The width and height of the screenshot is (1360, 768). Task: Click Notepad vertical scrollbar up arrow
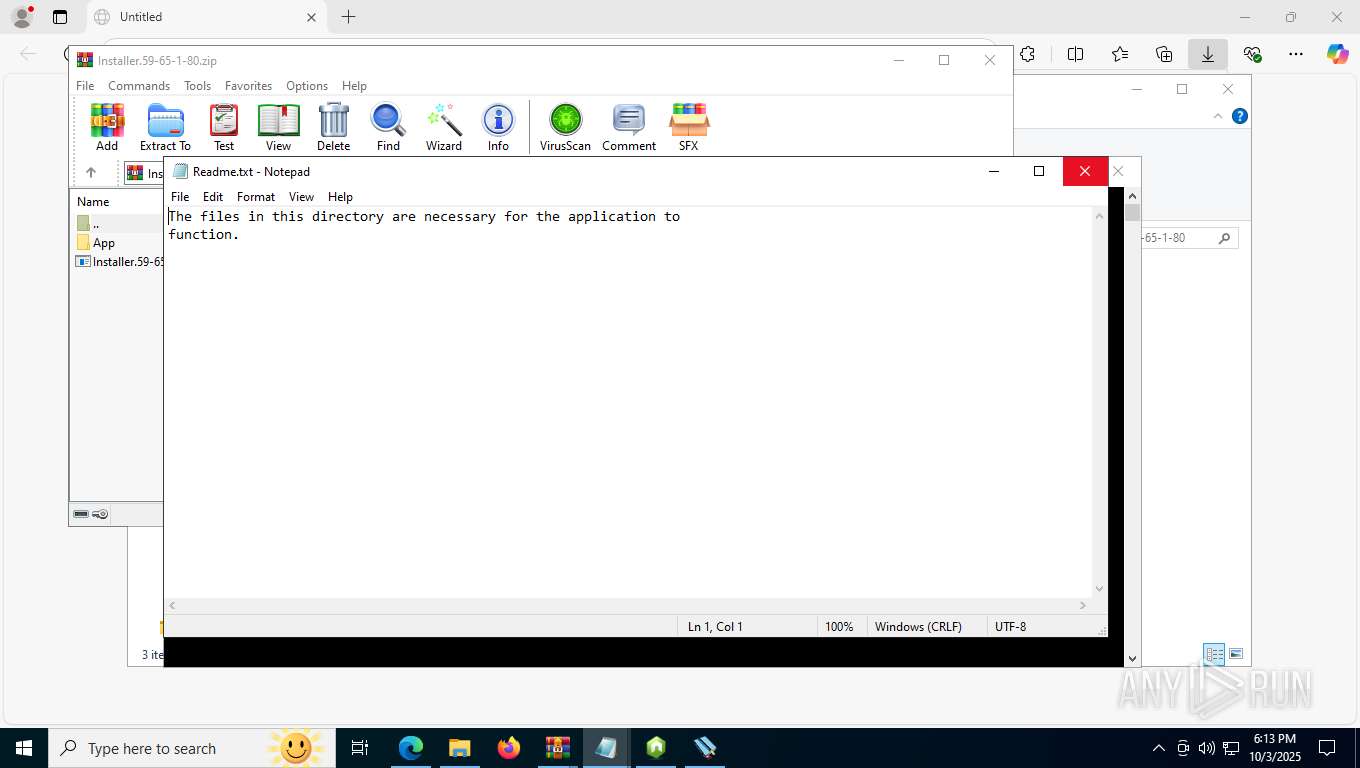pos(1100,216)
